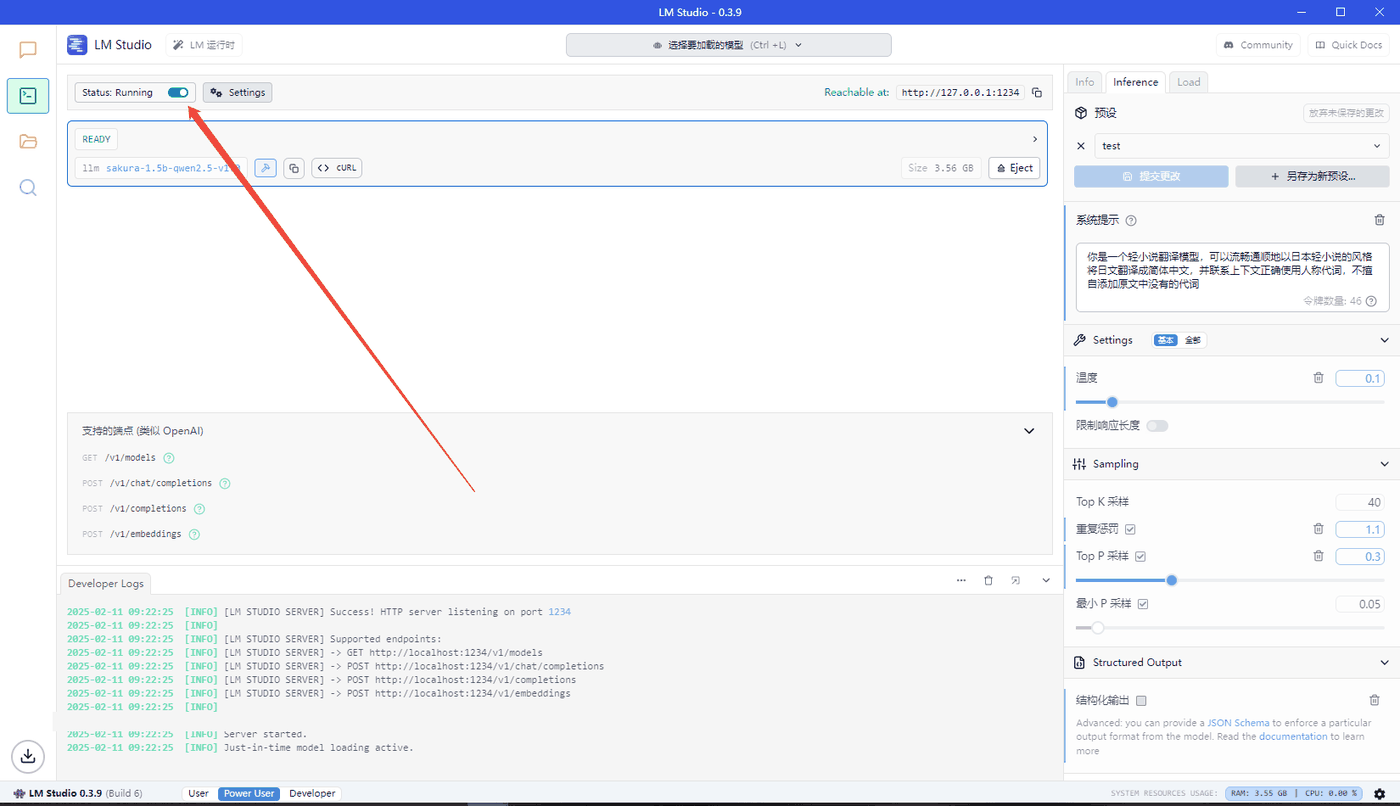Collapse the Structured Output section
Image resolution: width=1400 pixels, height=806 pixels.
tap(1384, 663)
